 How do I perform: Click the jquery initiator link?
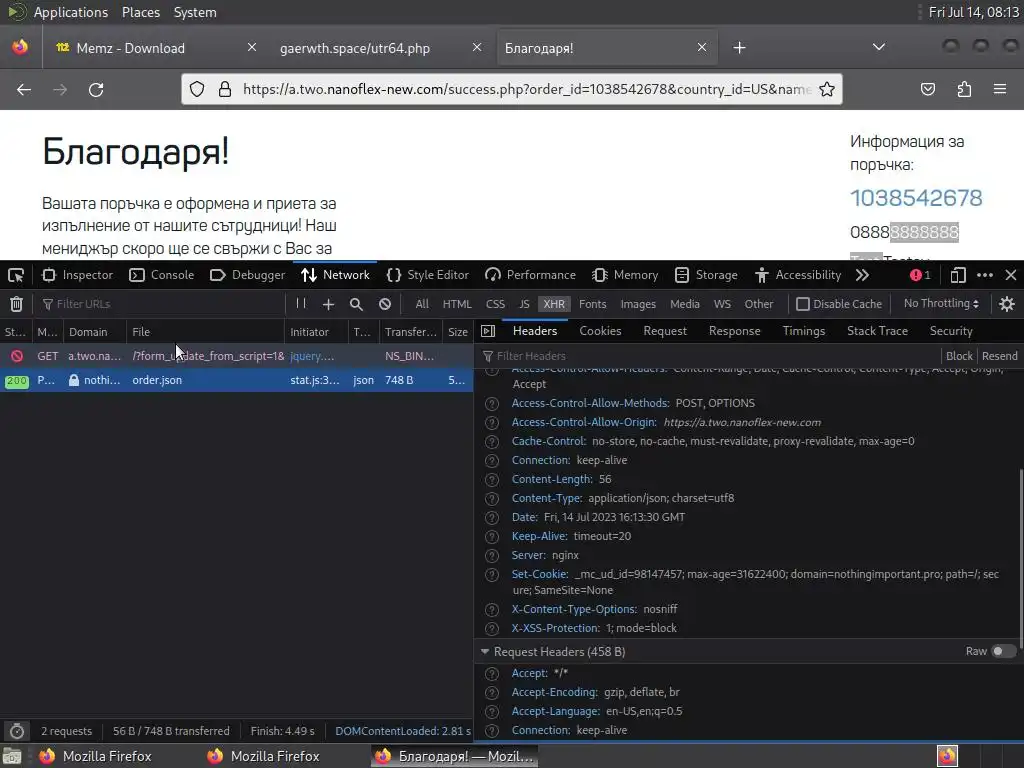(x=312, y=356)
